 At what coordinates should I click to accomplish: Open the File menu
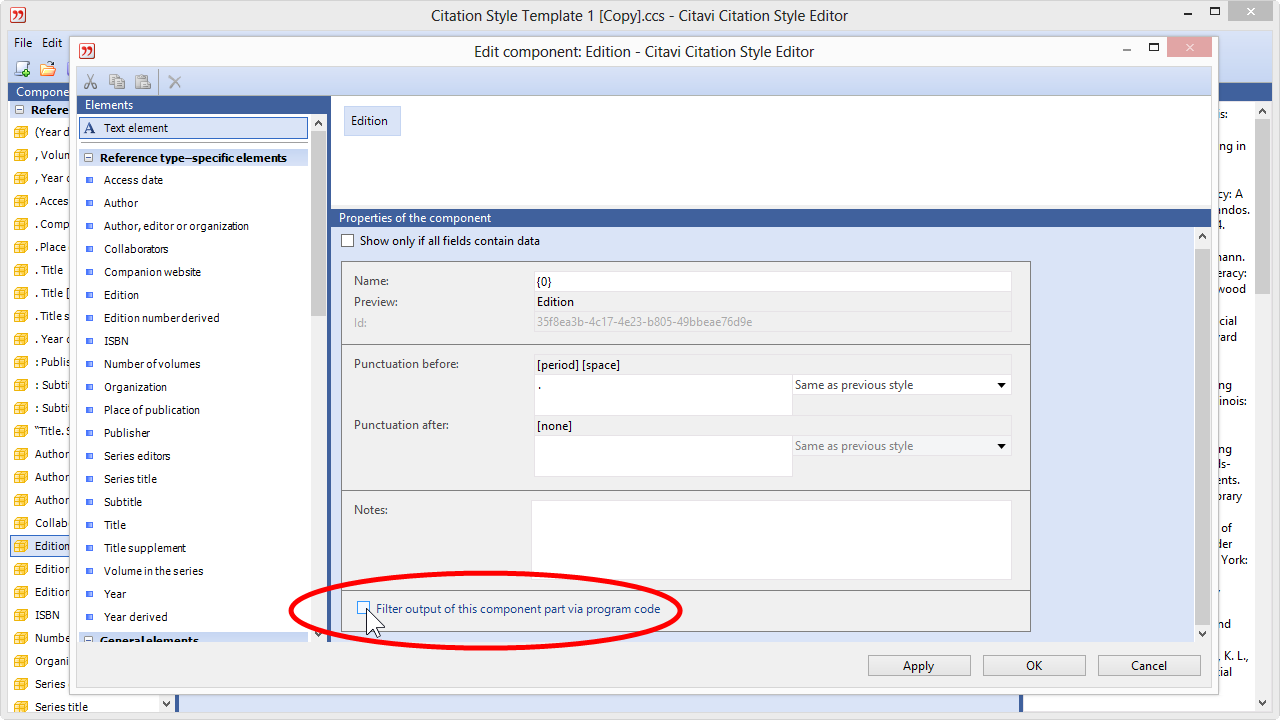(23, 43)
